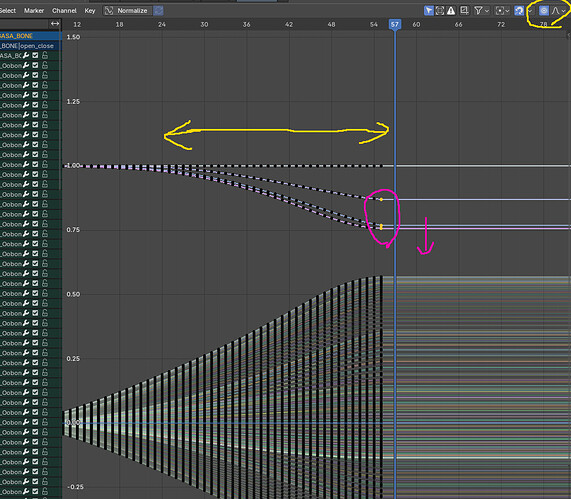The width and height of the screenshot is (571, 499).
Task: Select the ASA_BONE channel group header
Action: (x=31, y=36)
